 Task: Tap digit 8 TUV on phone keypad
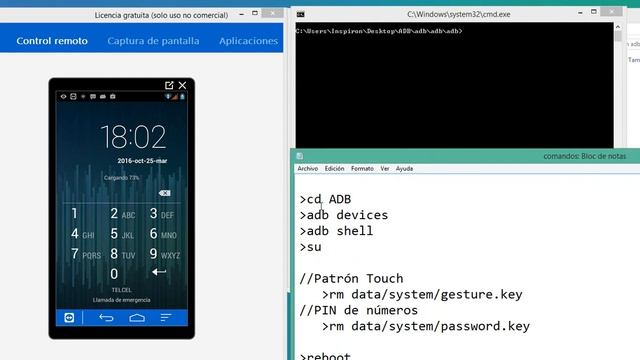pyautogui.click(x=122, y=254)
